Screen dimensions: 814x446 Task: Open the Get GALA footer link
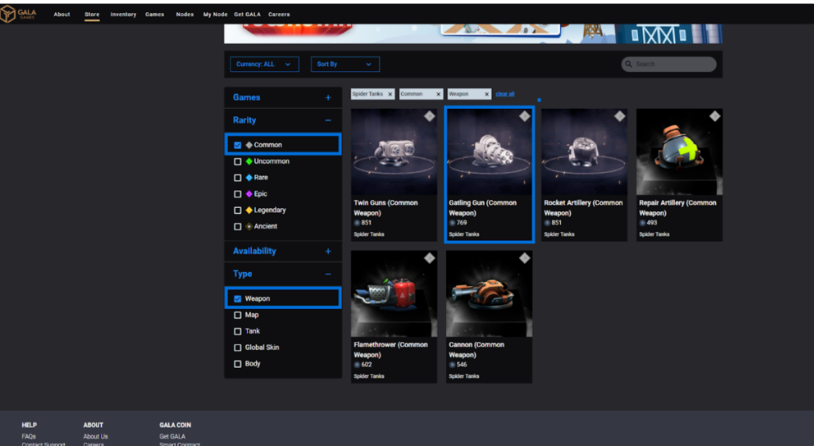(172, 437)
